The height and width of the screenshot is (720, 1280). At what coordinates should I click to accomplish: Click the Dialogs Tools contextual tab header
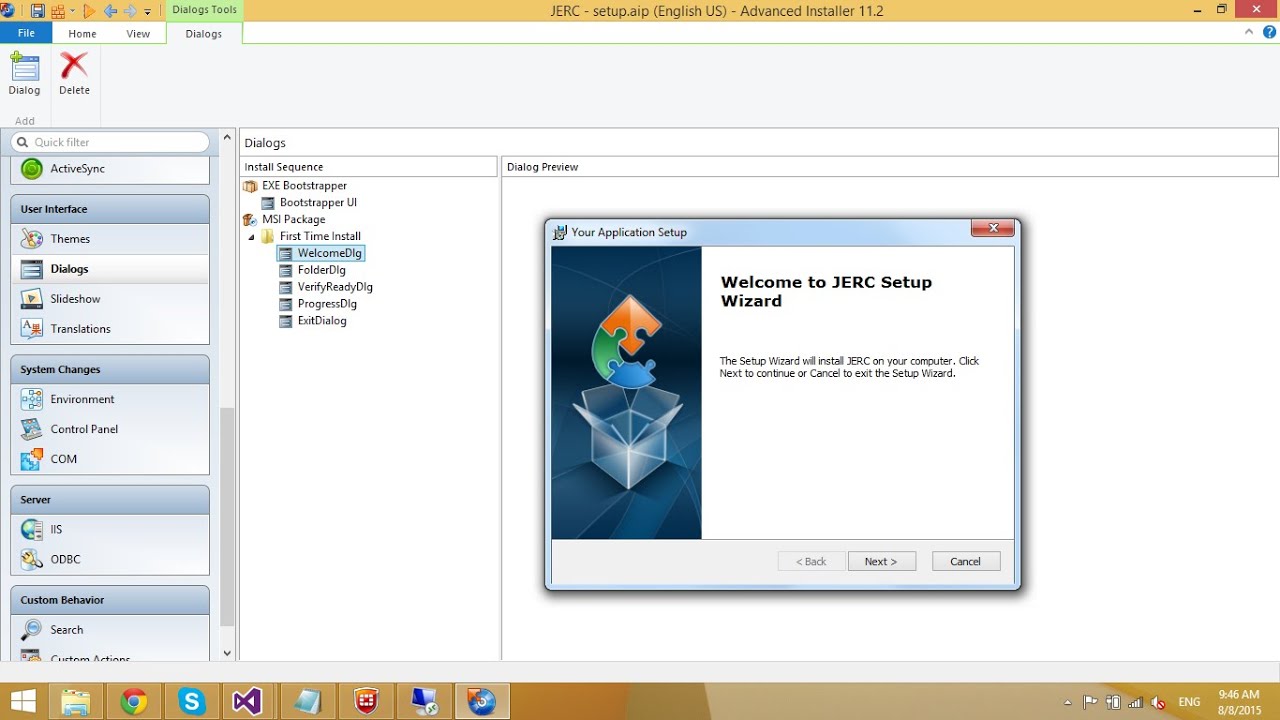tap(204, 10)
